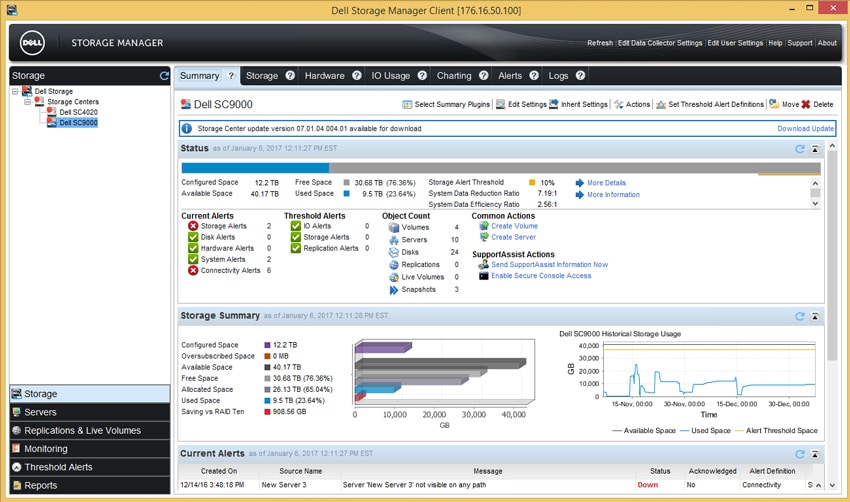
Task: Click Edit Settings for Dell SC9000
Action: click(521, 104)
